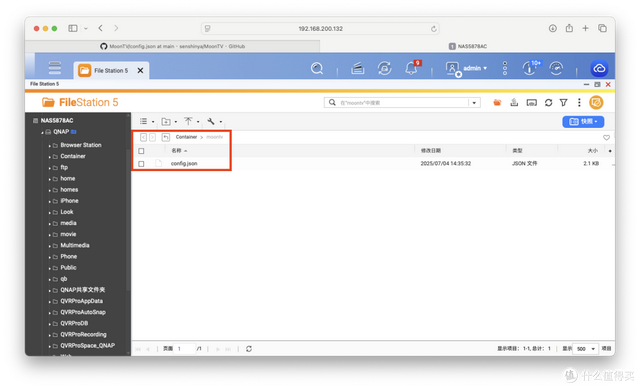Toggle the Safari sidebar icon
640x389 pixels.
pos(73,28)
